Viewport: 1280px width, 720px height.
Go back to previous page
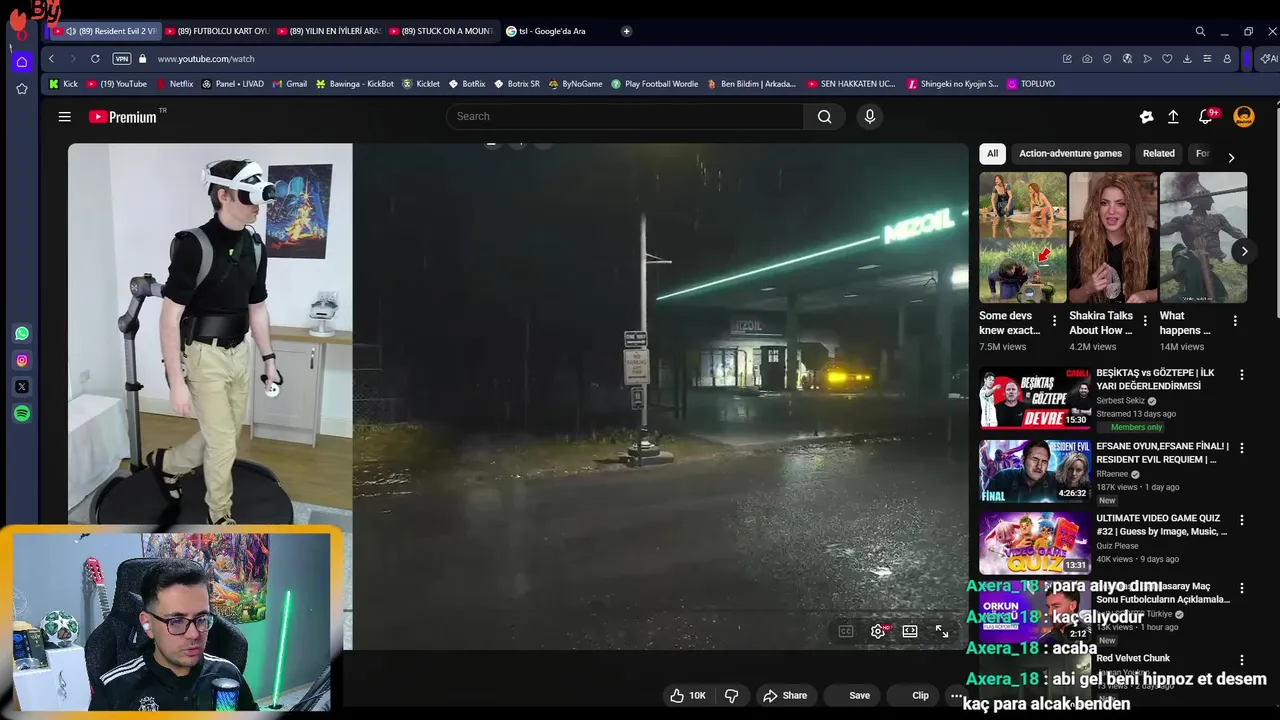51,59
